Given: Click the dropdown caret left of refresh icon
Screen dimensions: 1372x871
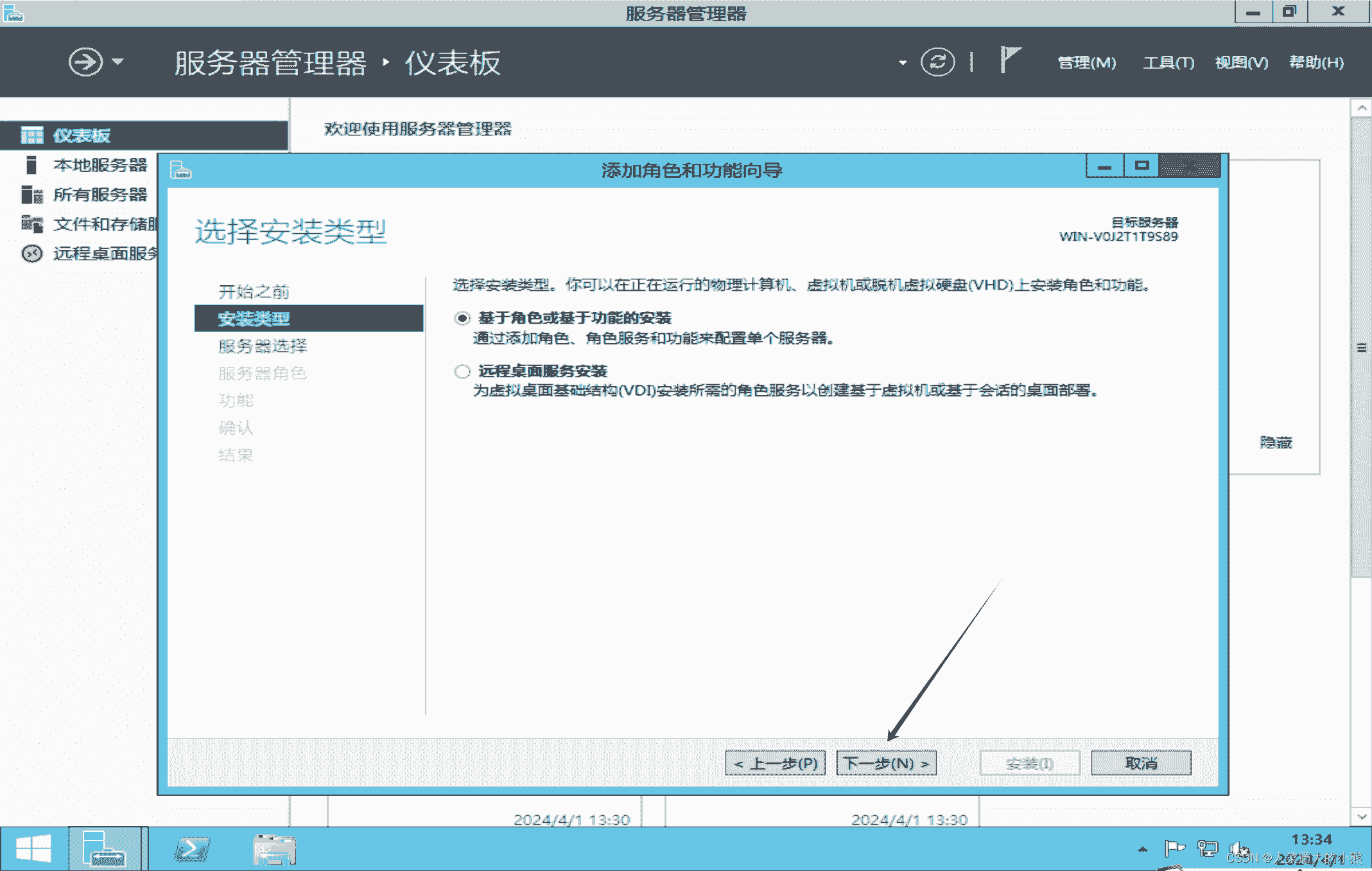Looking at the screenshot, I should tap(903, 62).
